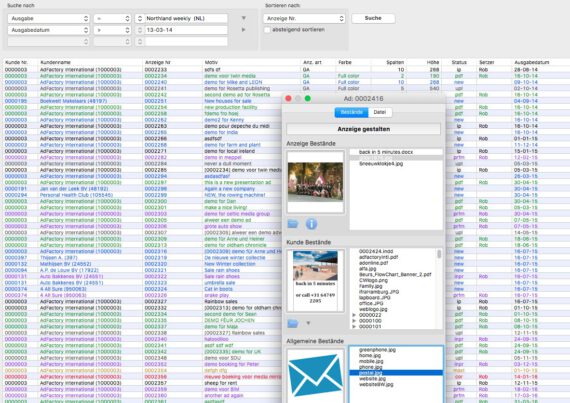Select file Beurs_FlowChart_Banner_2.pdf
570x403 pixels.
tap(395, 275)
